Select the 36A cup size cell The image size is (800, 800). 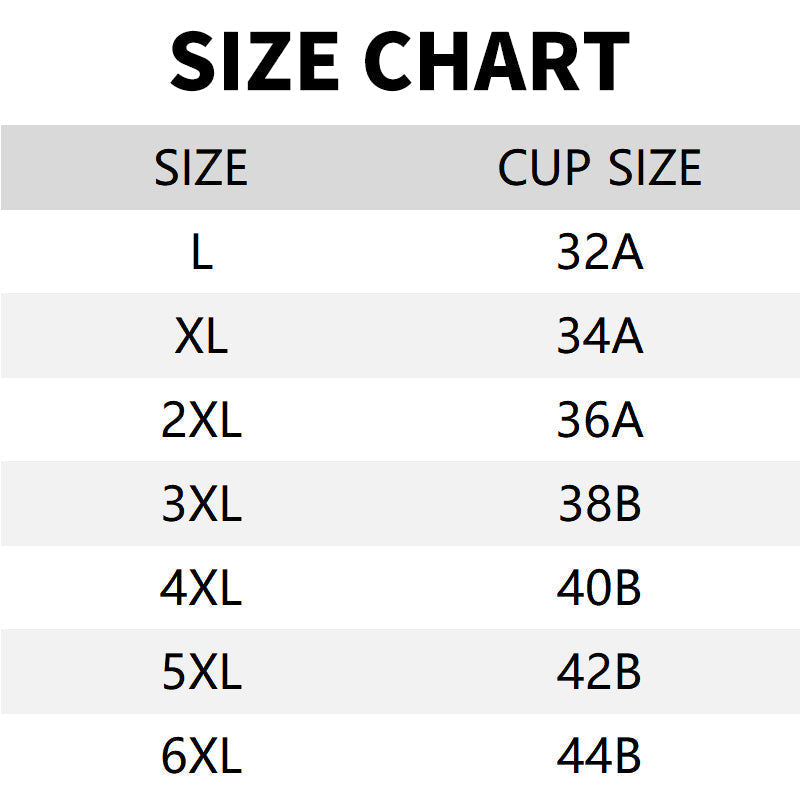(600, 419)
